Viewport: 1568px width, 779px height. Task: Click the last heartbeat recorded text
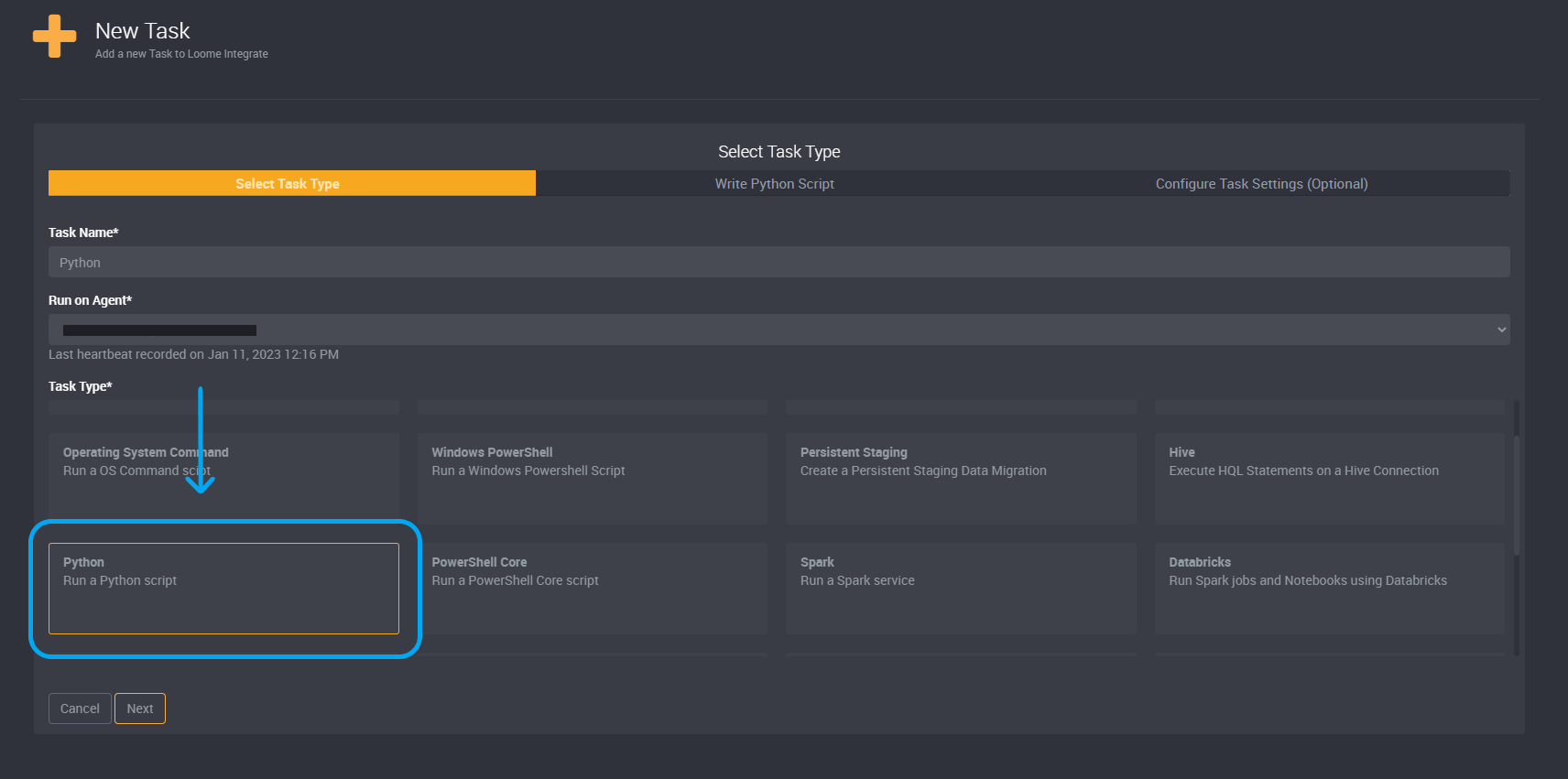(193, 354)
